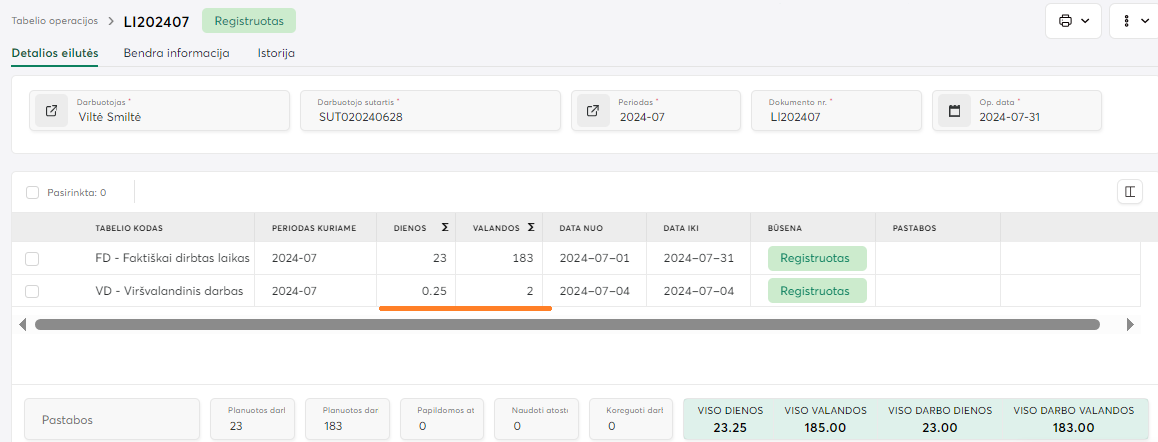Expand the print options dropdown arrow
Screen dimensions: 1158x442
1085,21
